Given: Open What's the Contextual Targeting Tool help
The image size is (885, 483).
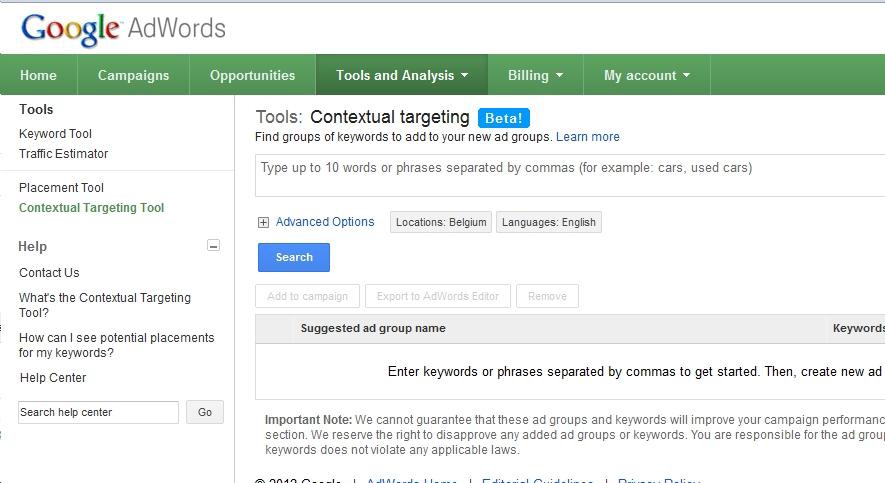Looking at the screenshot, I should (x=104, y=305).
